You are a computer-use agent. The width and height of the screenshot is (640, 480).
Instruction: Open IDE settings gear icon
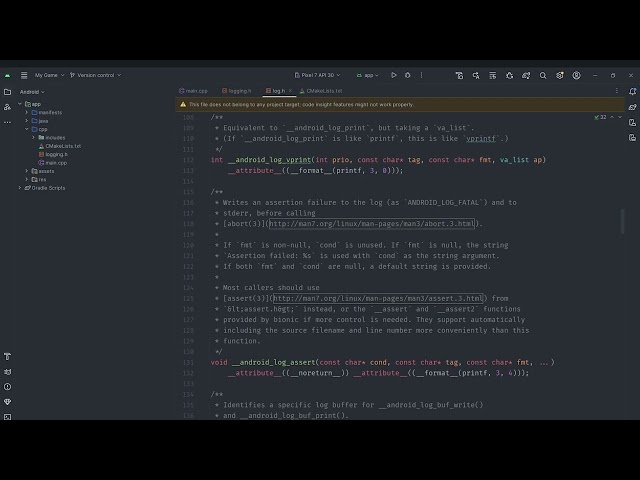click(560, 76)
